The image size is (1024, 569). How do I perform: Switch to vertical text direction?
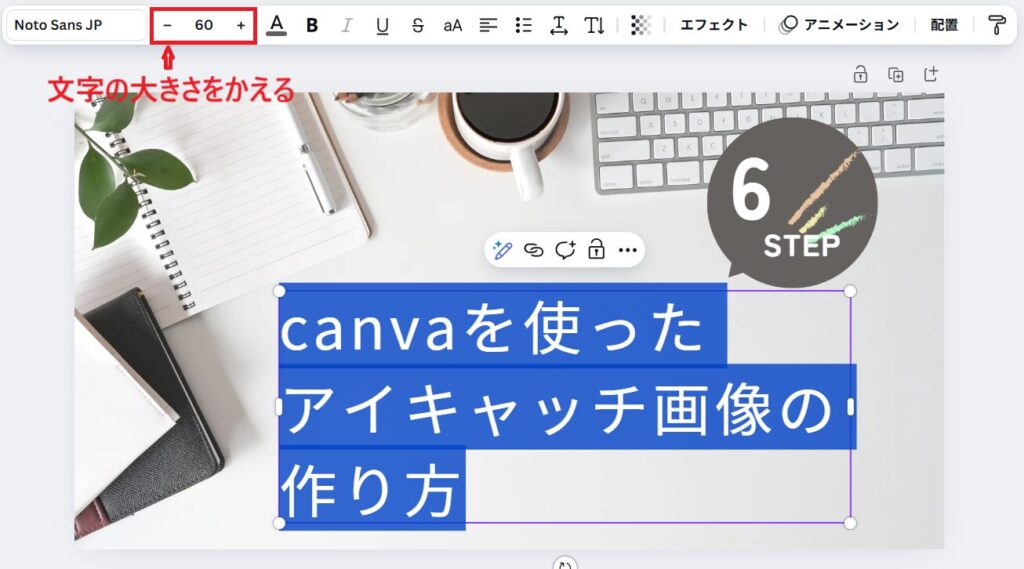595,25
